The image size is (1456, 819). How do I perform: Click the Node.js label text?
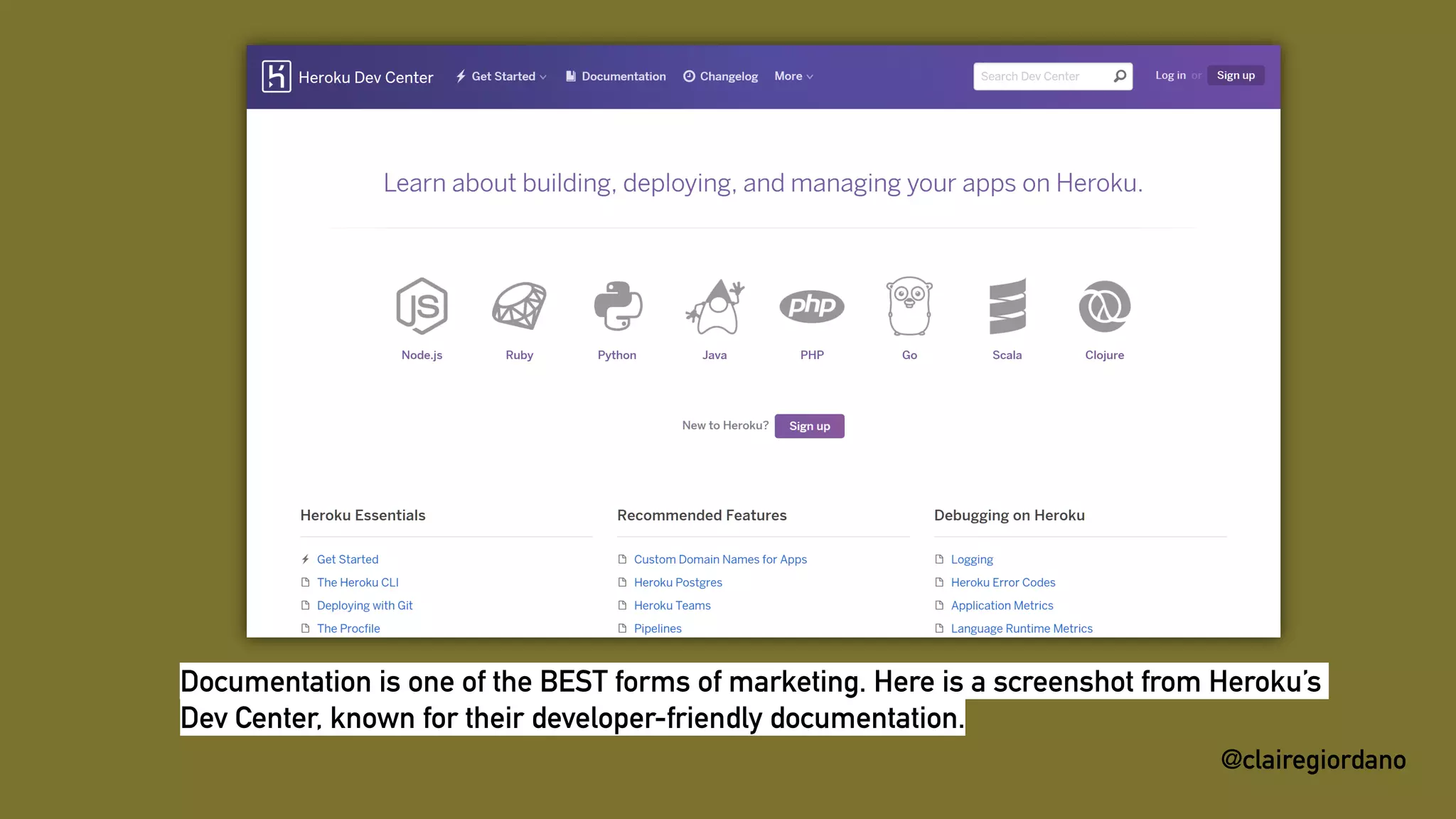pos(422,355)
